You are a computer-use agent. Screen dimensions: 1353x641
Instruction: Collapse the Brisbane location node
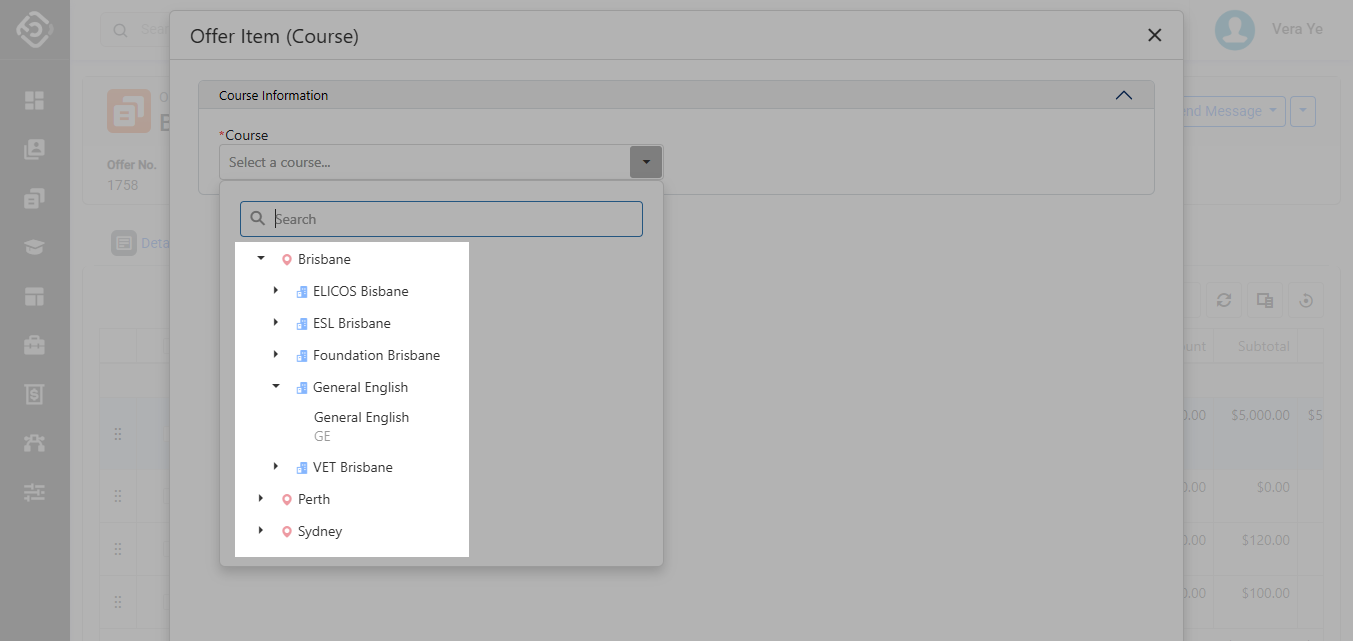point(261,258)
